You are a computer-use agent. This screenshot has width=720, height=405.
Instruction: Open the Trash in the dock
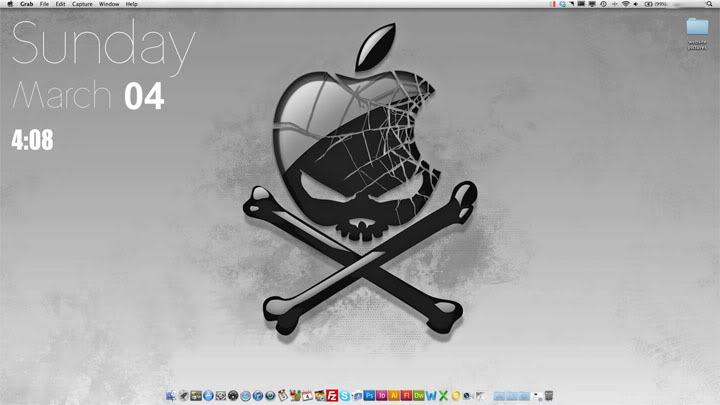click(x=549, y=395)
